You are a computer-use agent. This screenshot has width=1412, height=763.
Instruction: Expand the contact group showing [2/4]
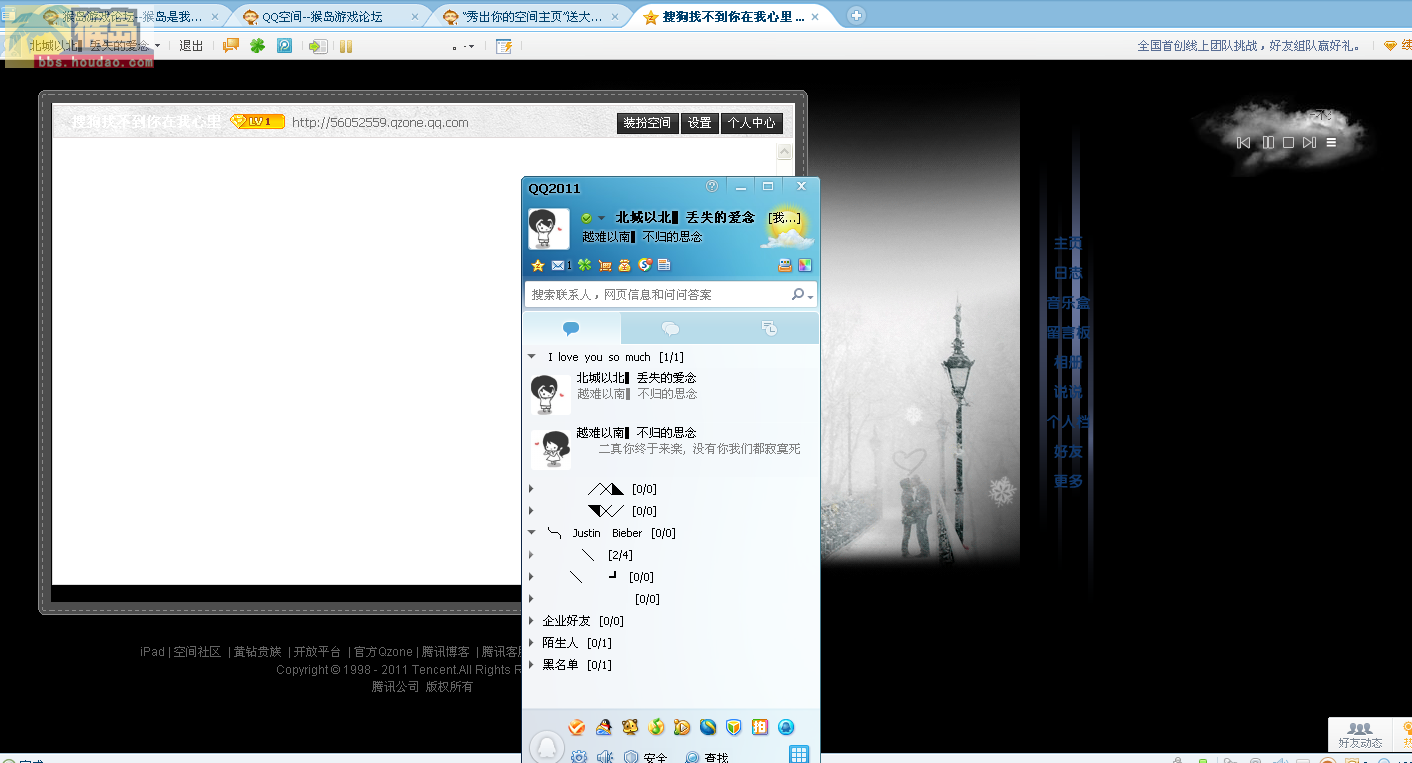532,555
